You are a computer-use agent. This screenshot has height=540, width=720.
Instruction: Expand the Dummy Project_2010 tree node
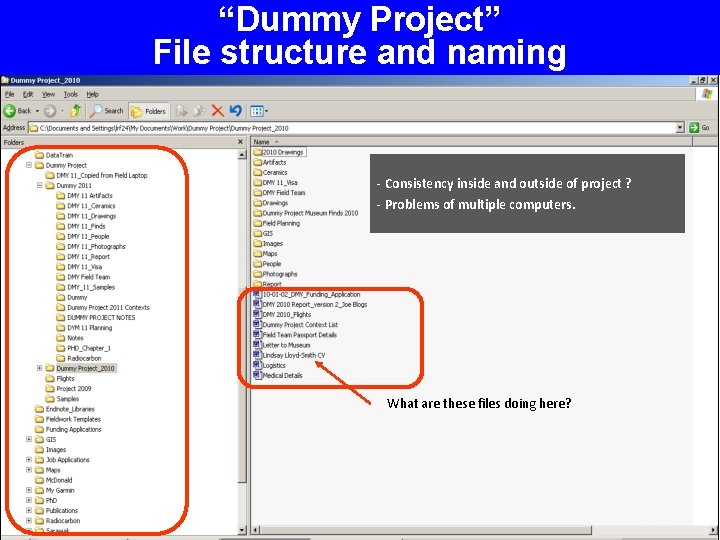39,368
